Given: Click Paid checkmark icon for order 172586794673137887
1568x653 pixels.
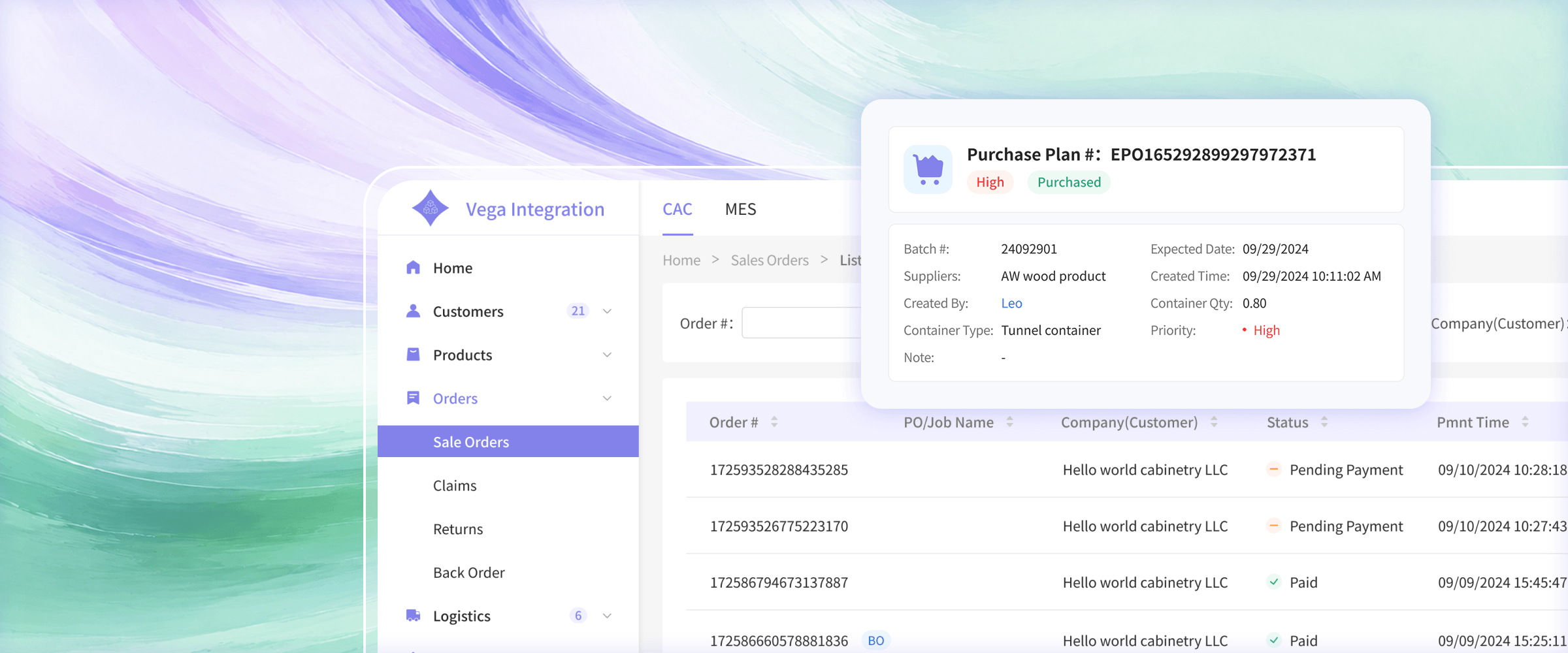Looking at the screenshot, I should point(1273,581).
